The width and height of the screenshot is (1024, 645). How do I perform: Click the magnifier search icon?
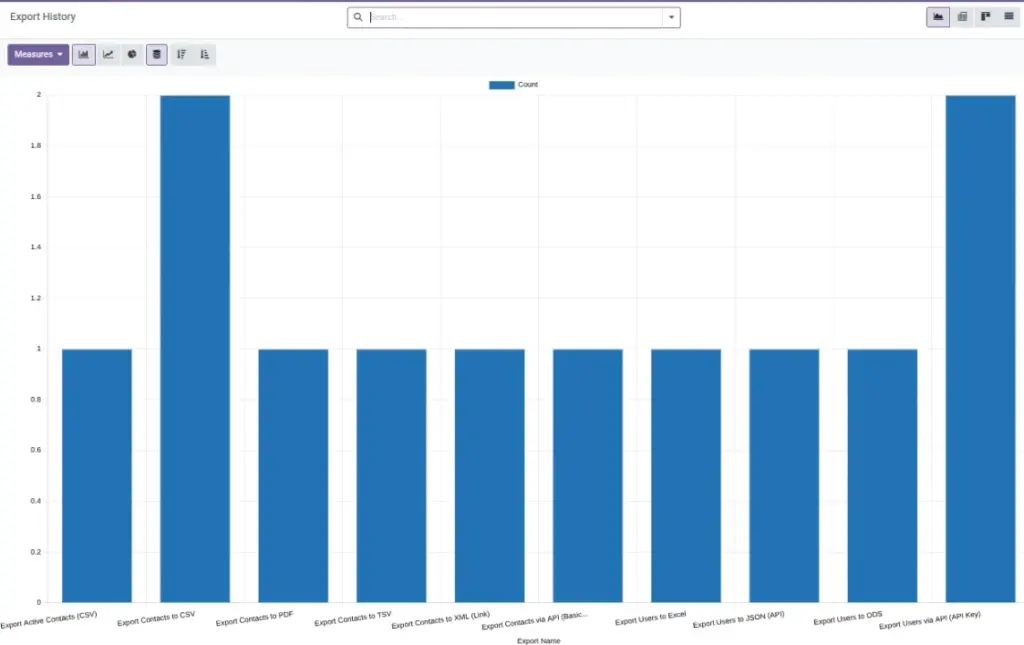(358, 18)
